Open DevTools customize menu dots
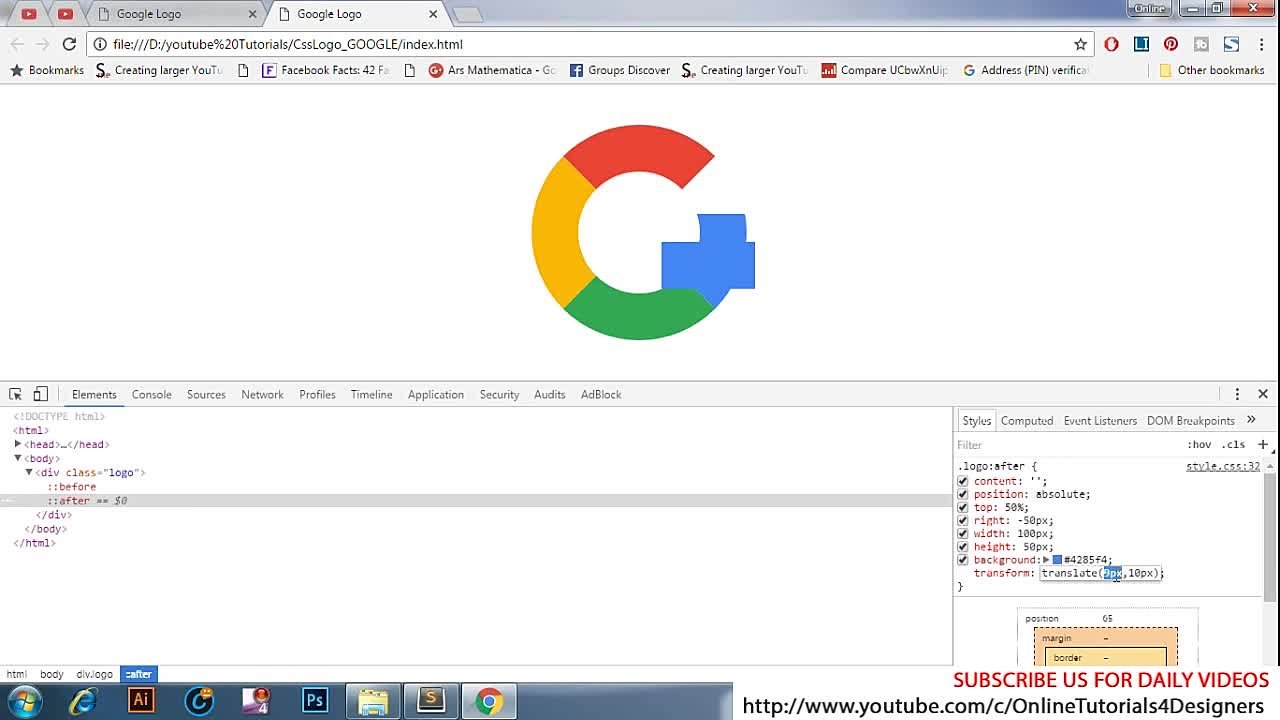Image resolution: width=1280 pixels, height=720 pixels. pyautogui.click(x=1237, y=394)
